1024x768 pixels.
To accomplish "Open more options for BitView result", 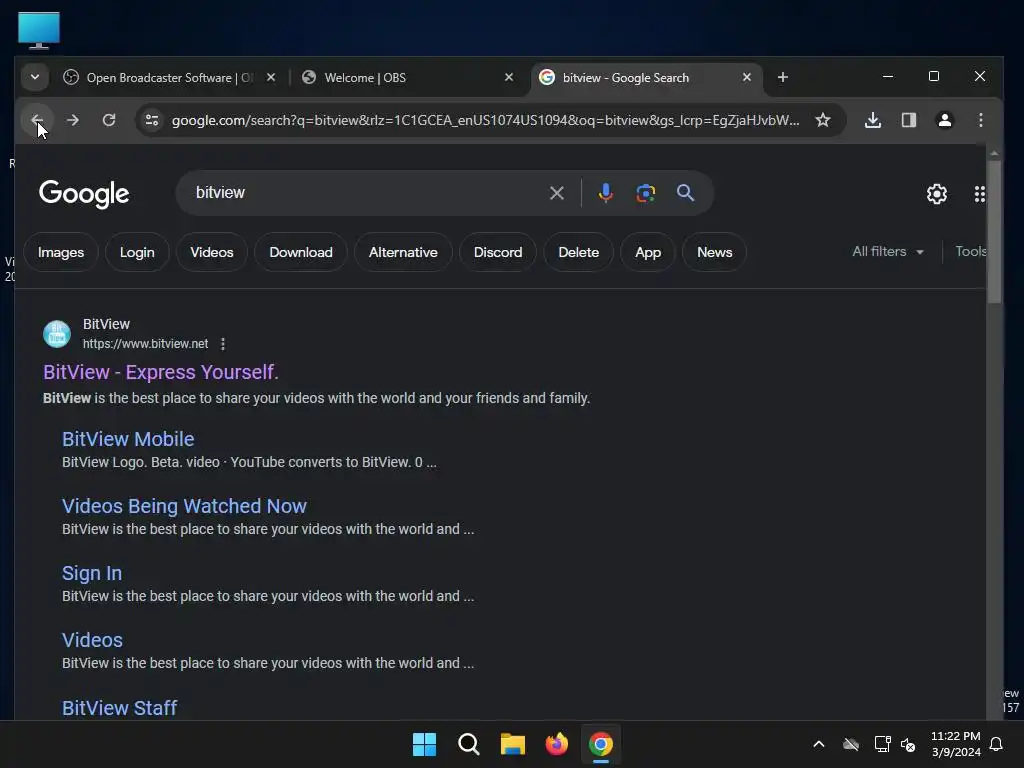I will (223, 344).
